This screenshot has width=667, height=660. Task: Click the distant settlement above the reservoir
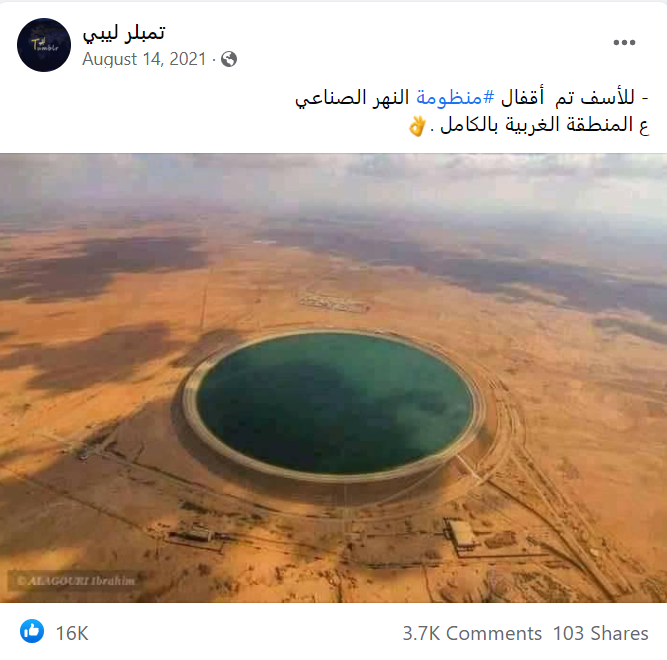pos(334,302)
